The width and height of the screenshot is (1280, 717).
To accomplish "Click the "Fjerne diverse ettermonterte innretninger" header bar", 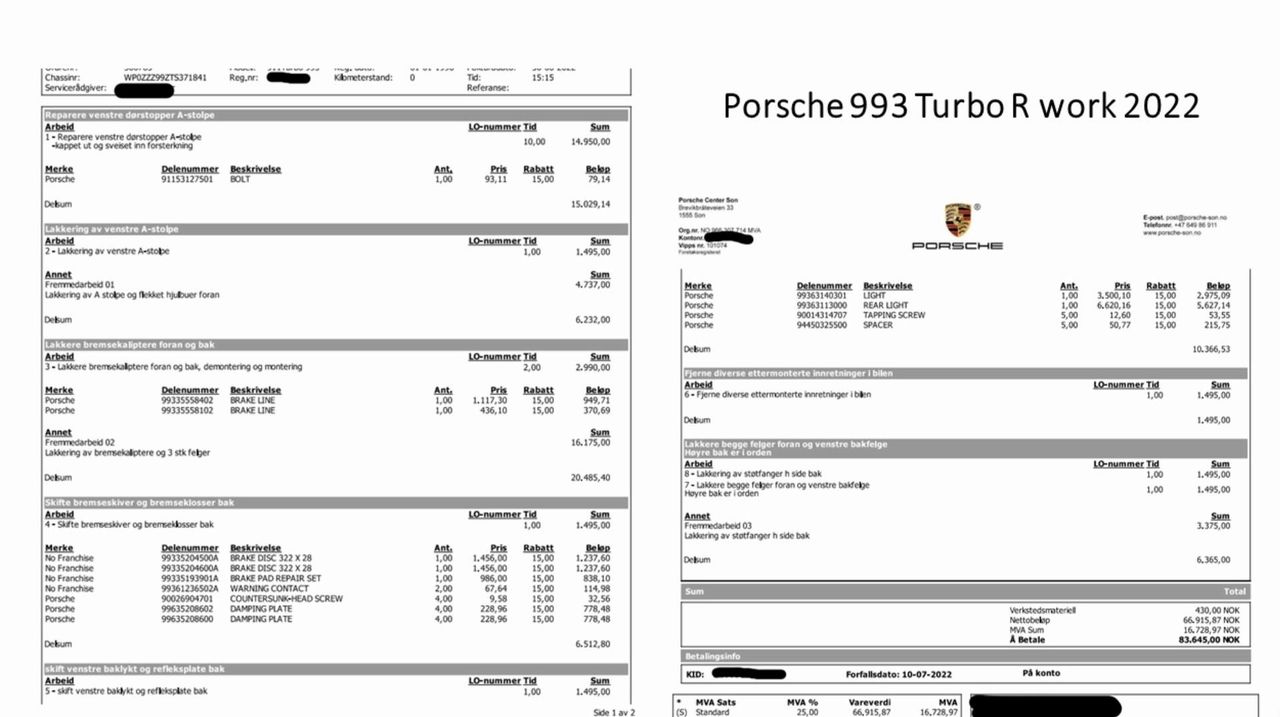I will 963,373.
